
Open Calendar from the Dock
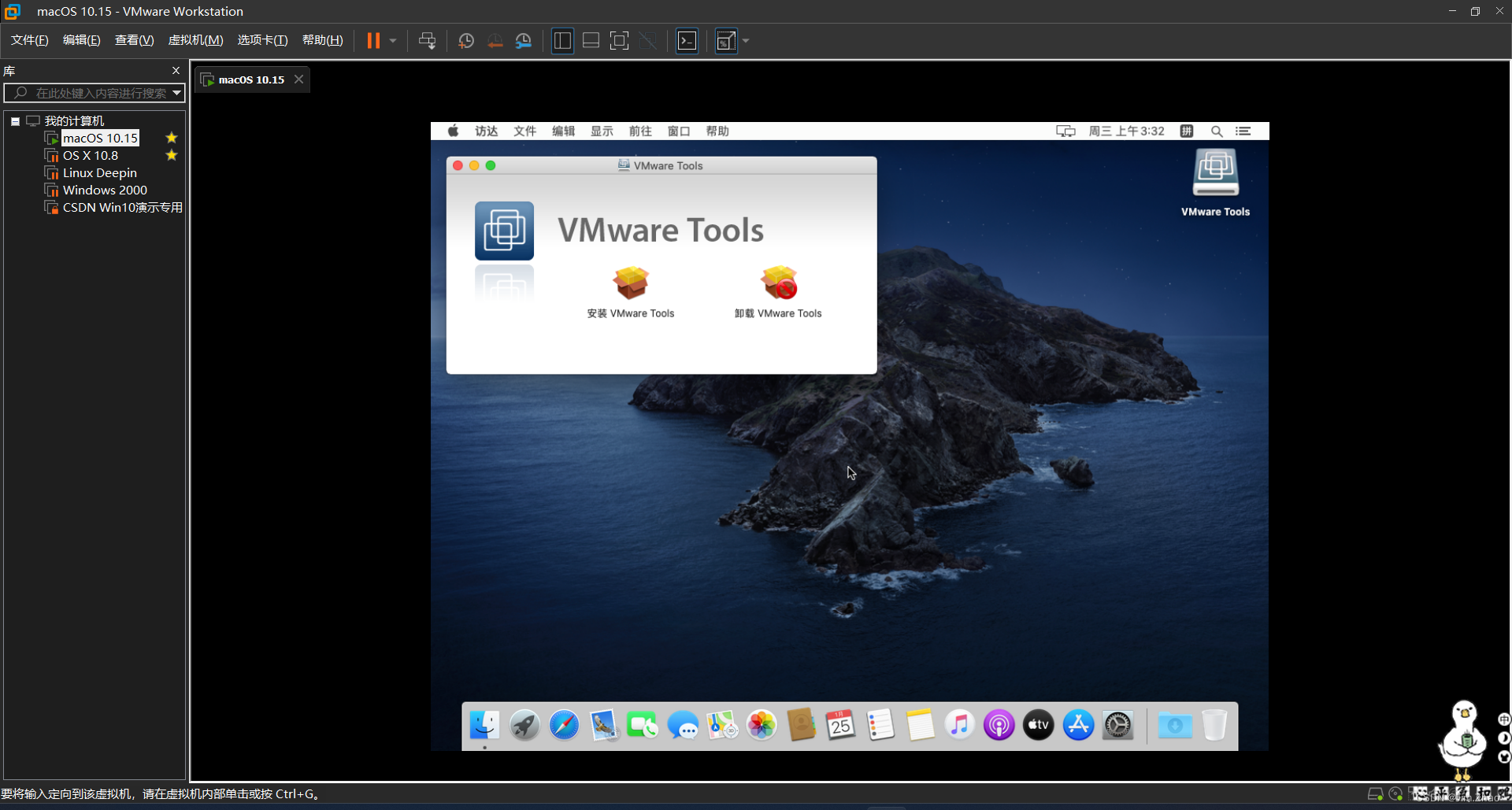coord(841,725)
